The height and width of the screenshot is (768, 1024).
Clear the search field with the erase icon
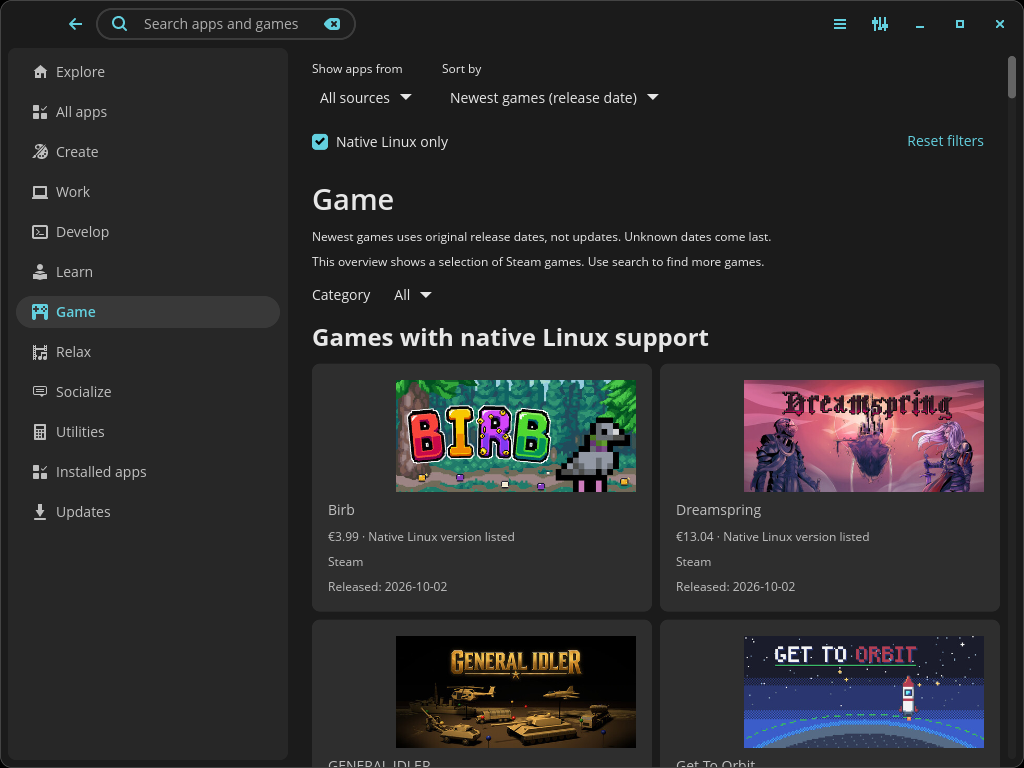tap(332, 24)
